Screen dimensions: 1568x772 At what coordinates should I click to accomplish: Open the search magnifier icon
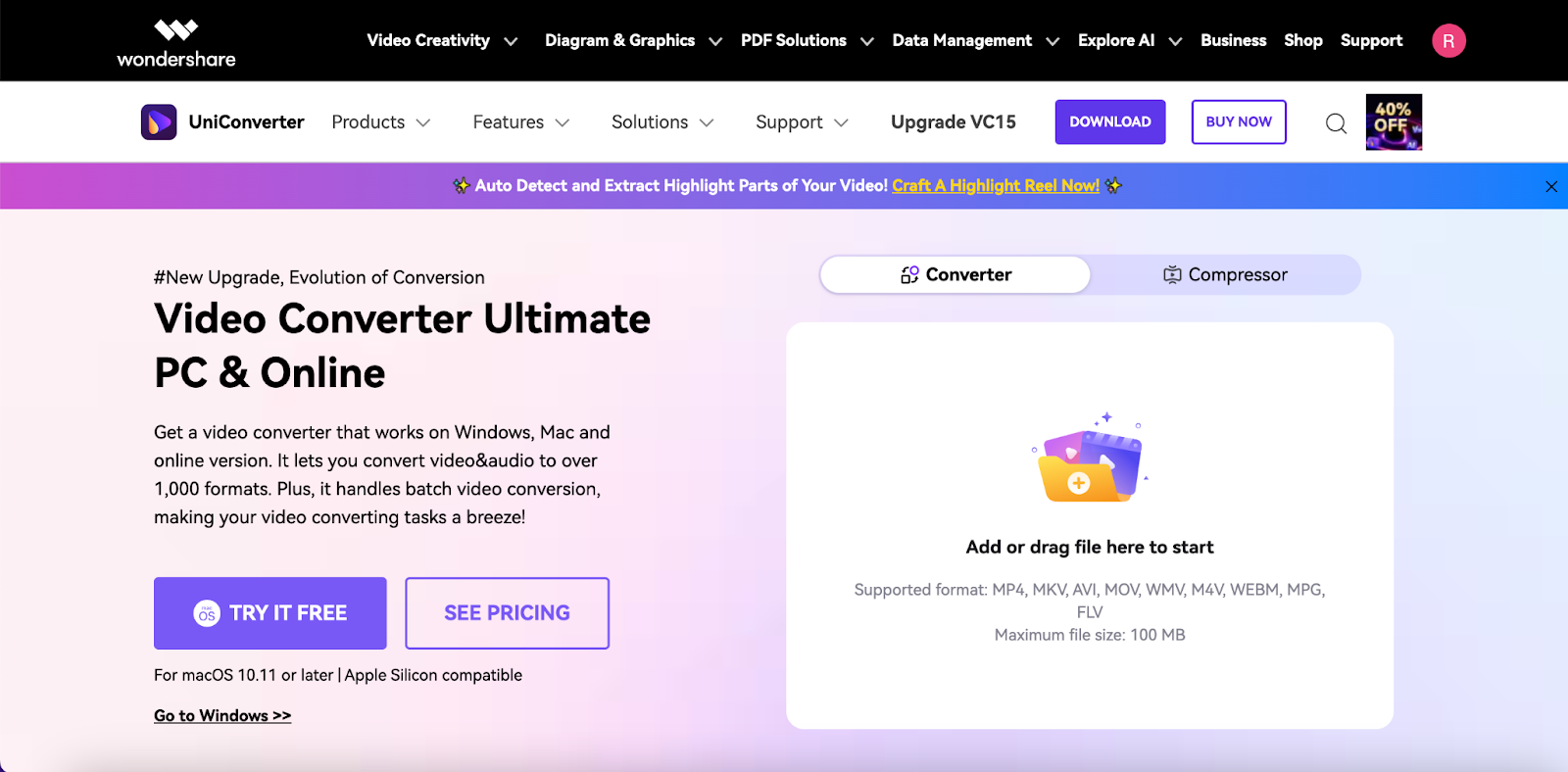[1336, 123]
